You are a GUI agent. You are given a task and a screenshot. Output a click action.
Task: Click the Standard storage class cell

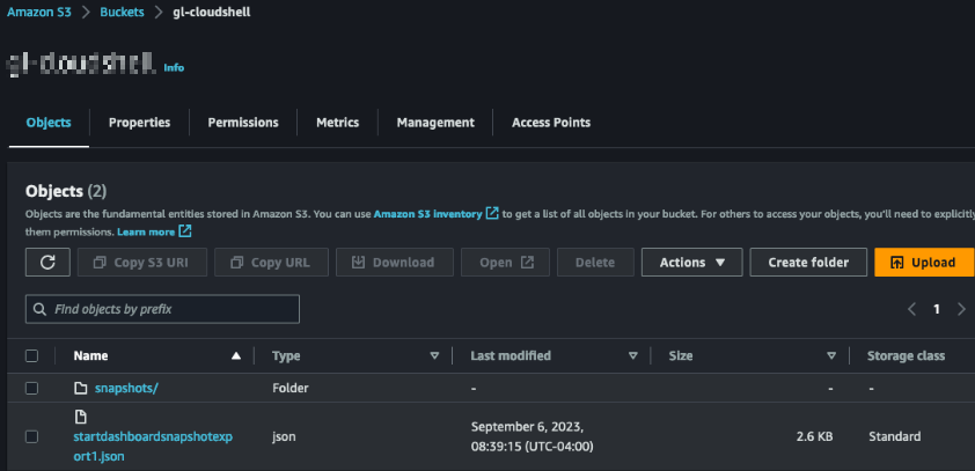(x=894, y=437)
